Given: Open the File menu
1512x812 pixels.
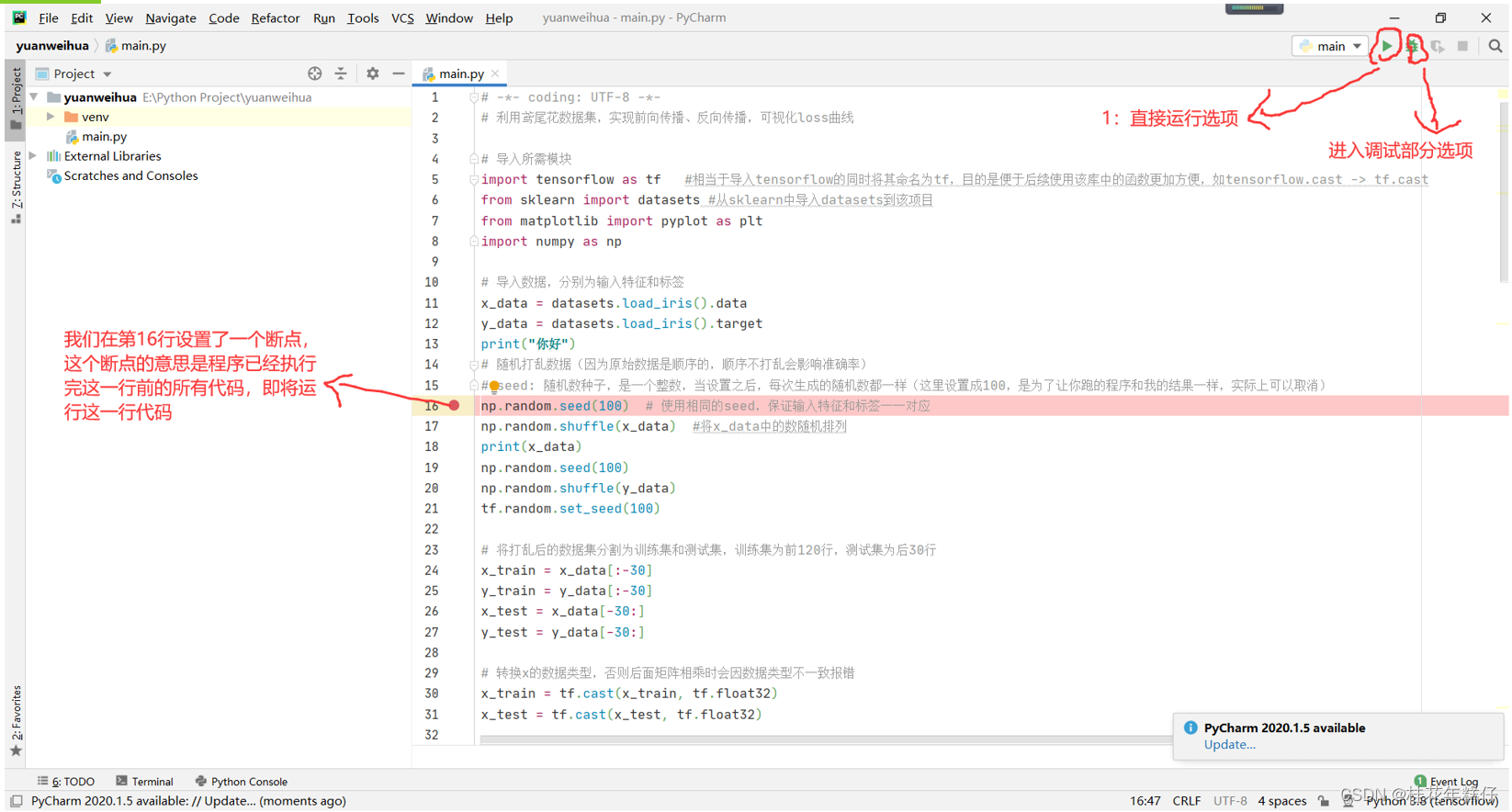Looking at the screenshot, I should 49,18.
